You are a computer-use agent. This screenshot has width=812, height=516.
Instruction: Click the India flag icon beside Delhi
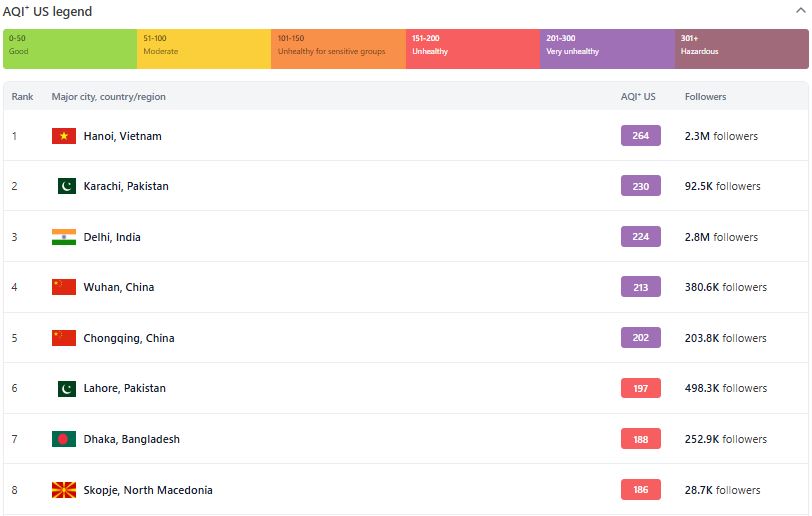point(64,237)
